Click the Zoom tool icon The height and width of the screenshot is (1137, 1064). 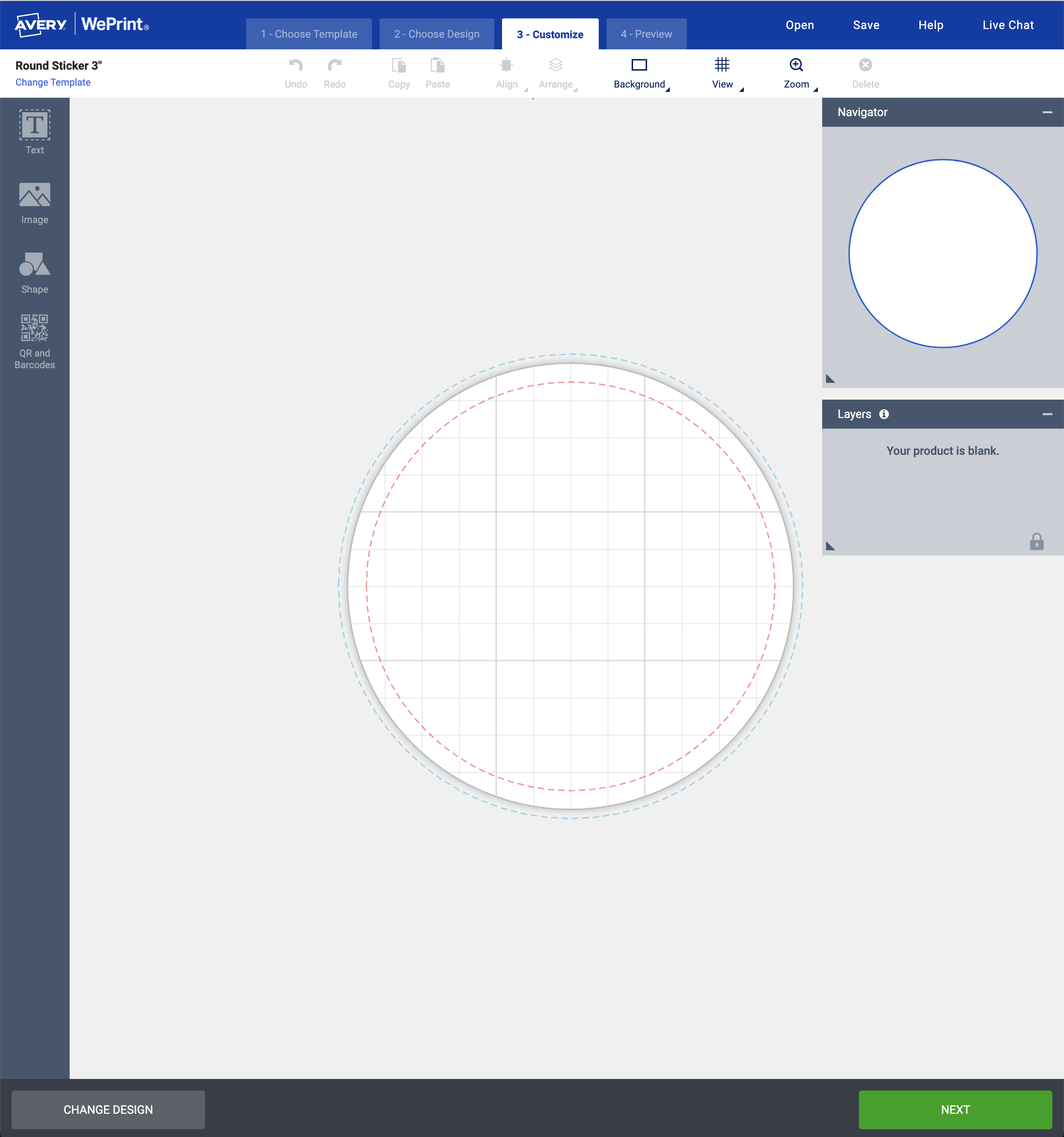[797, 66]
